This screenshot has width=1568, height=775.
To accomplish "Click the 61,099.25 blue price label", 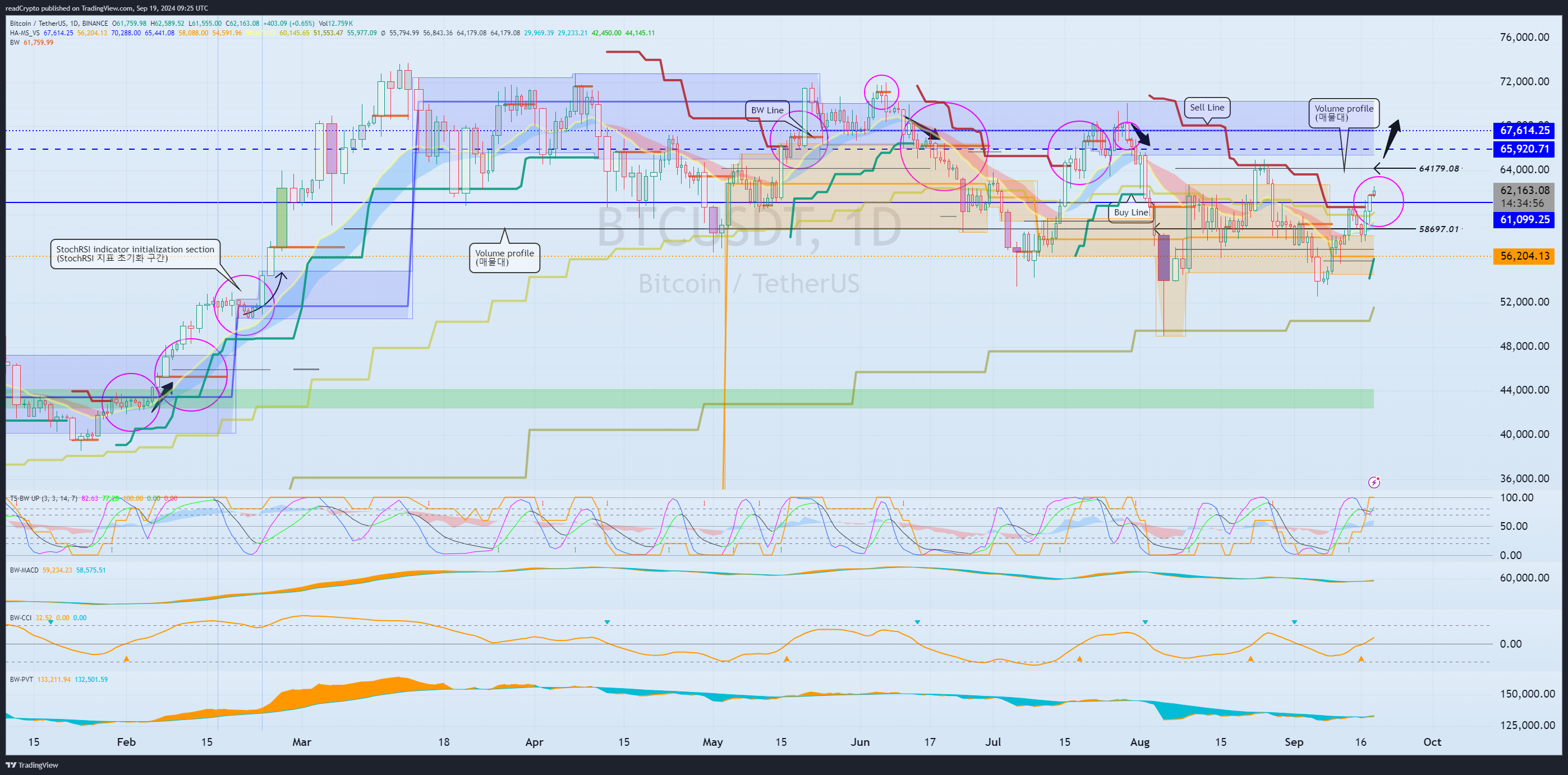I will (x=1524, y=220).
